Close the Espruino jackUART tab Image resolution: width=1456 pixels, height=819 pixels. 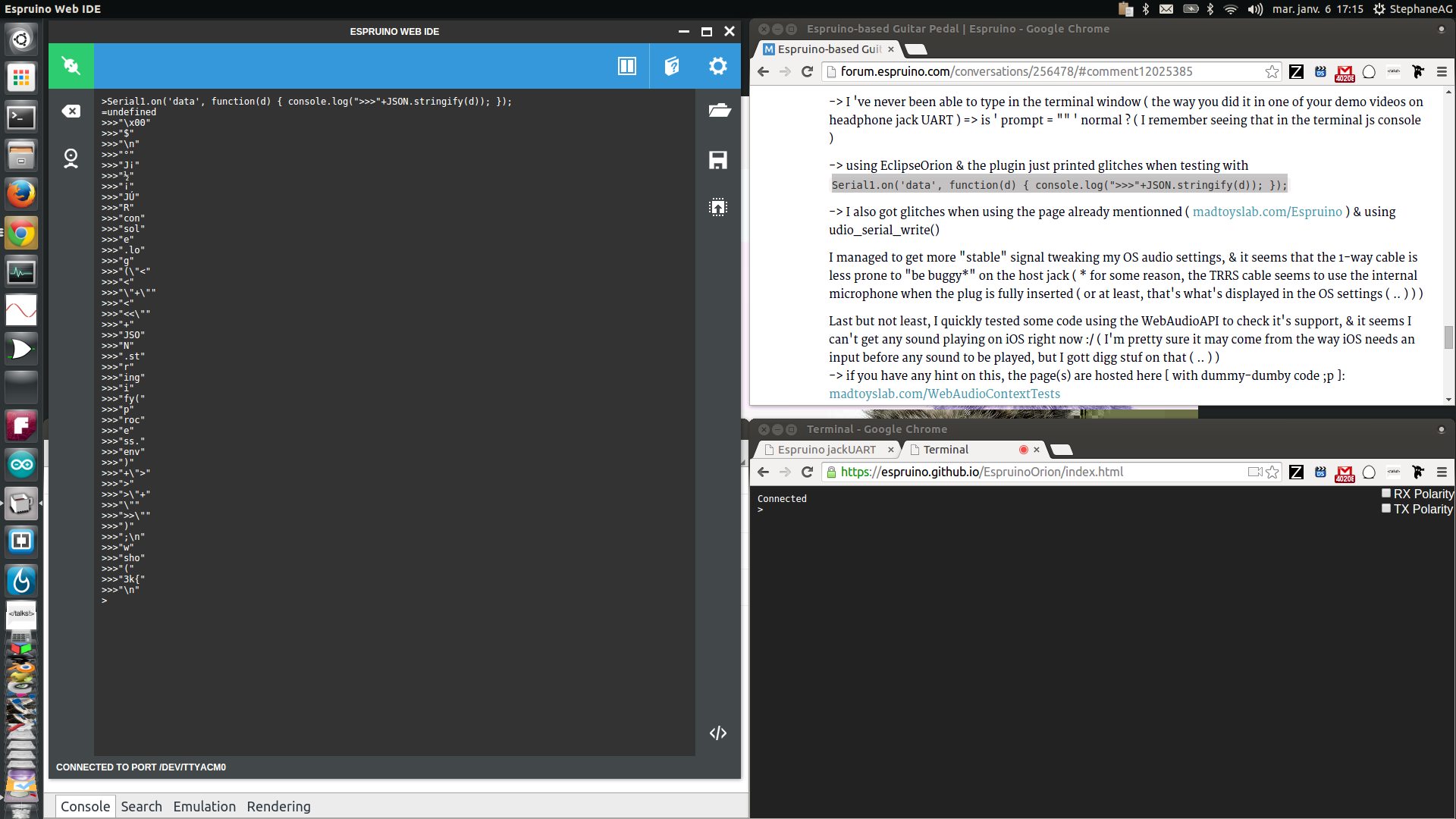[891, 450]
